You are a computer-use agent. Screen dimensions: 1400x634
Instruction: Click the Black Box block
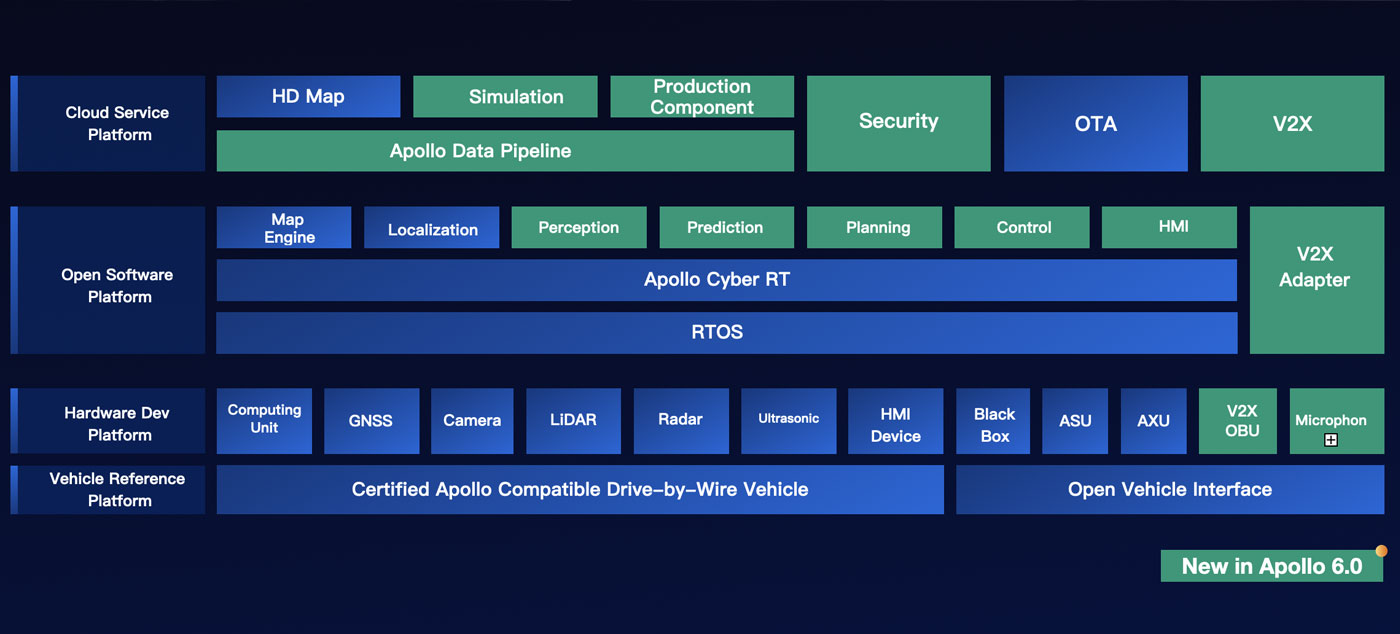point(994,421)
